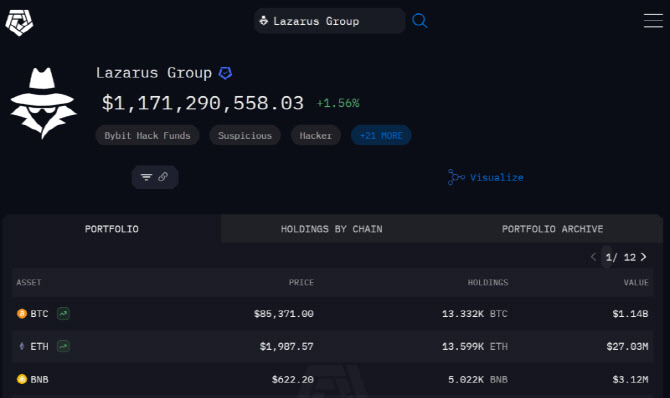The height and width of the screenshot is (398, 670).
Task: Go to next portfolio page arrow
Action: pyautogui.click(x=644, y=257)
